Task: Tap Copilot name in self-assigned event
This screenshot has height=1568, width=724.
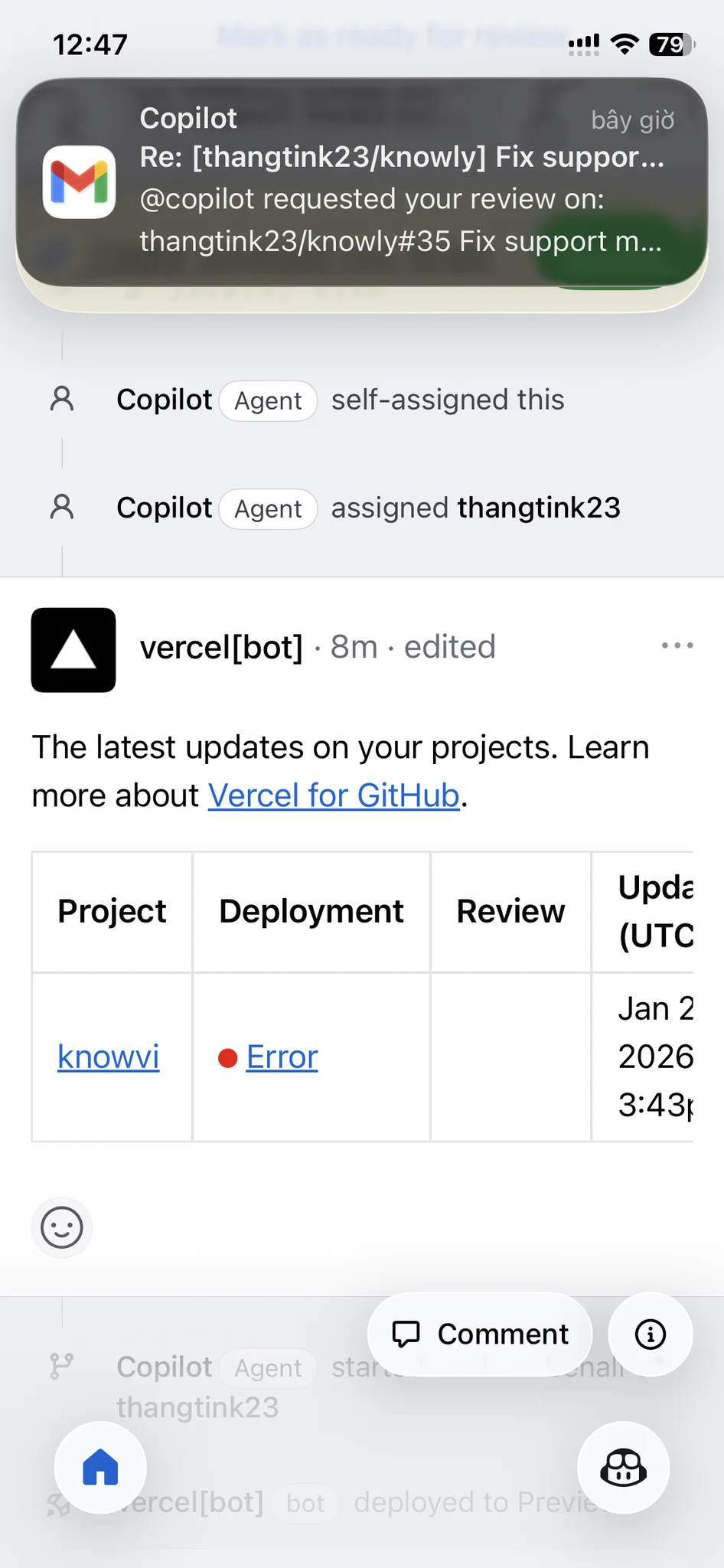Action: [164, 400]
